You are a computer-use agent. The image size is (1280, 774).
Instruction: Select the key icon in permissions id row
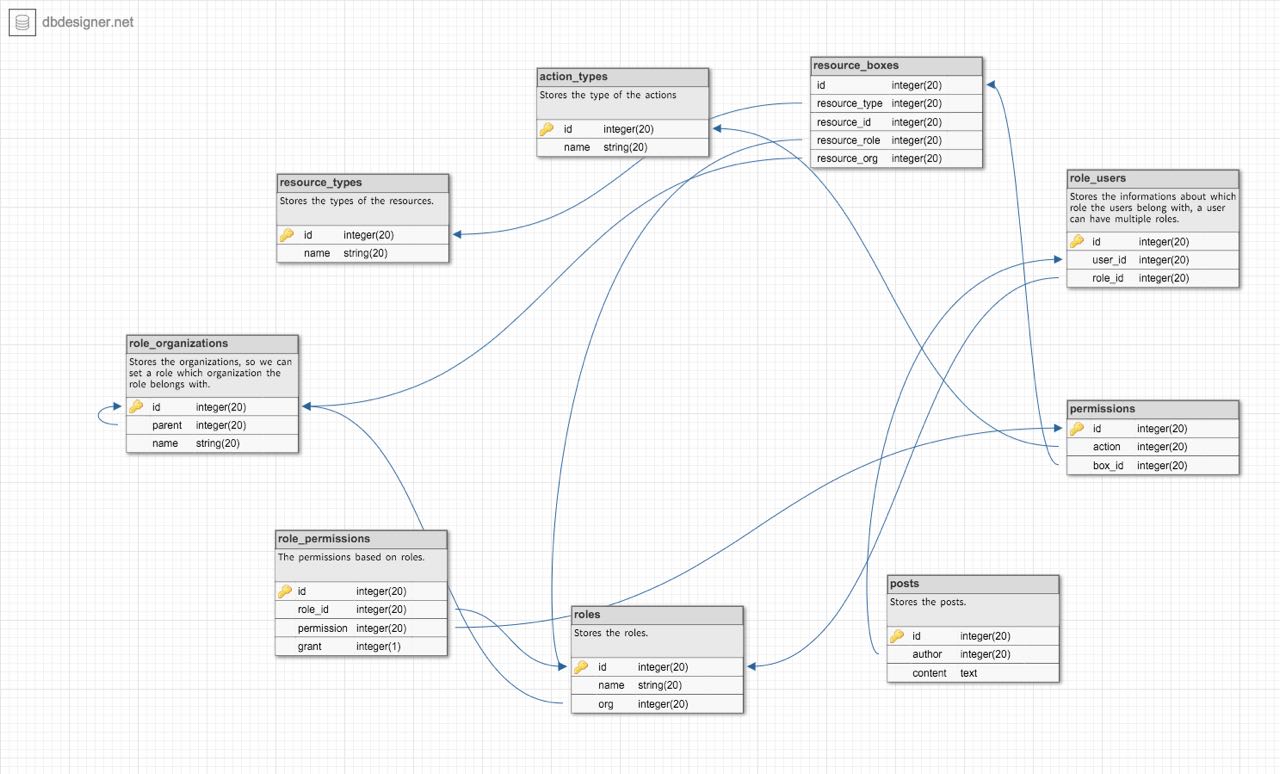click(1077, 428)
